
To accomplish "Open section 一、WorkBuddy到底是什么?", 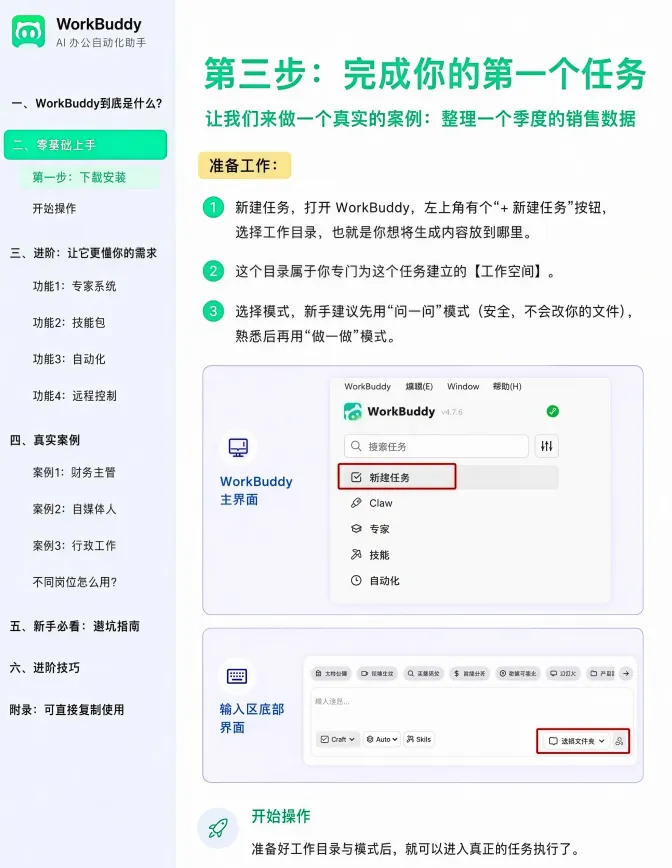I will pos(87,104).
